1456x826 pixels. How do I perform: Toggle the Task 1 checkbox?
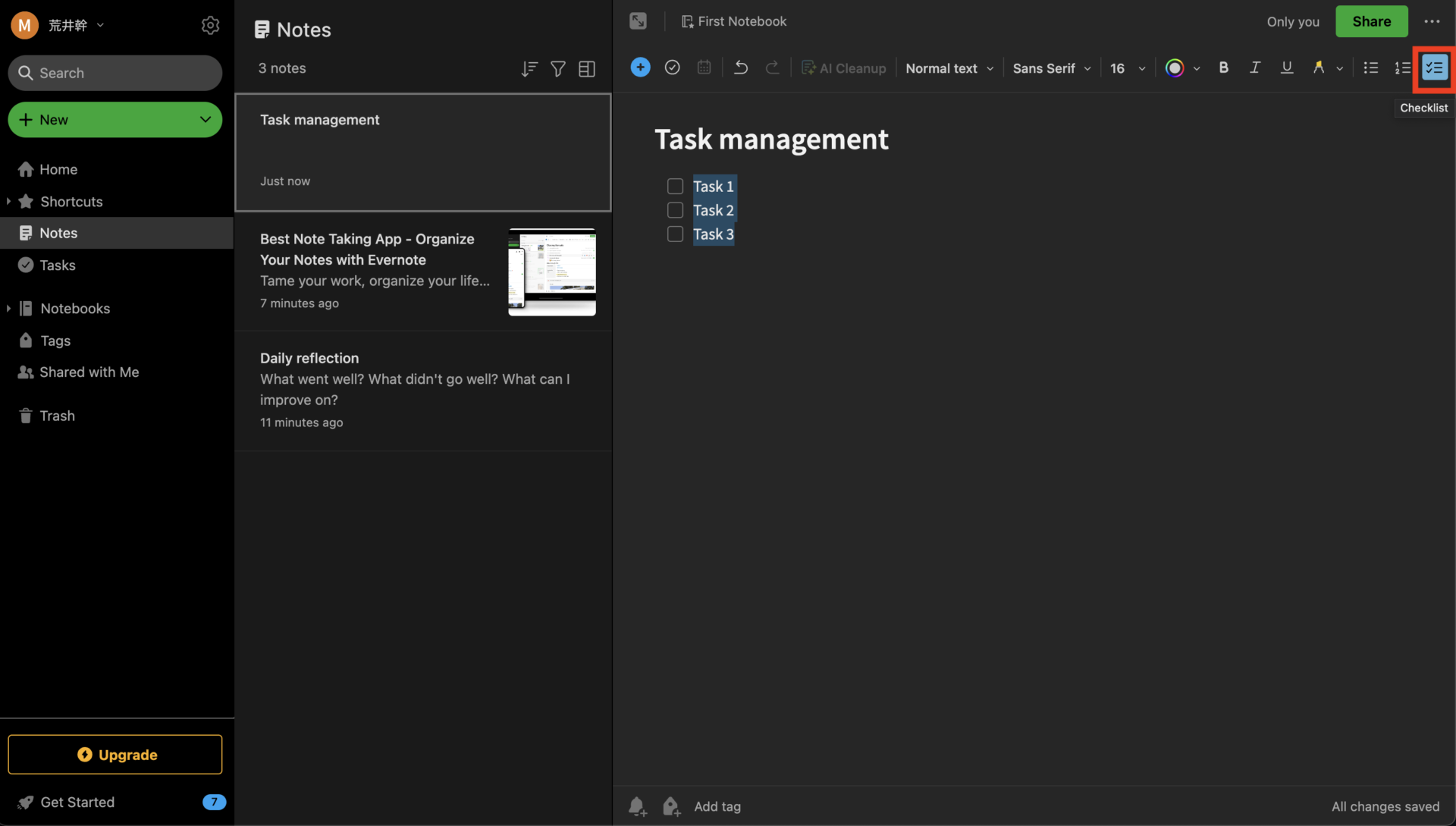(x=674, y=186)
